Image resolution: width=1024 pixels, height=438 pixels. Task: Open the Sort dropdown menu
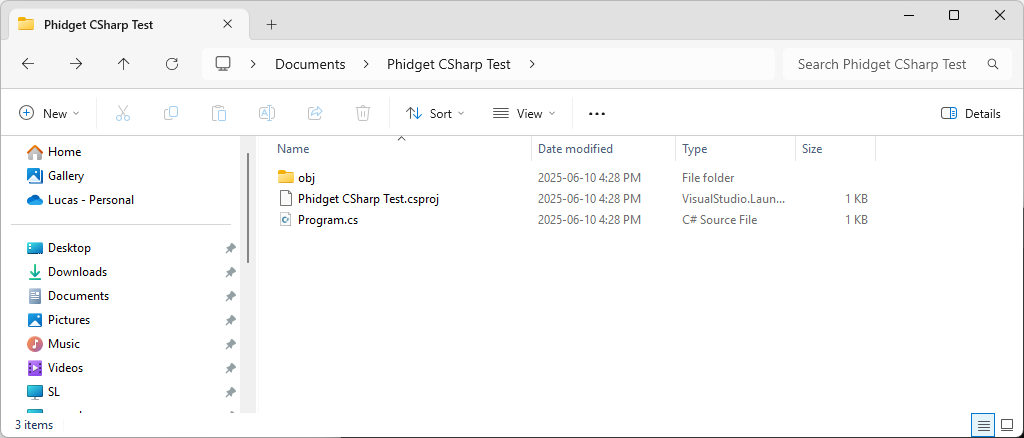click(435, 114)
